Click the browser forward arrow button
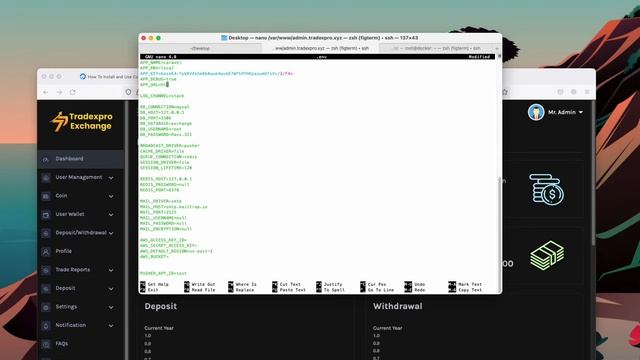This screenshot has height=360, width=640. point(59,92)
